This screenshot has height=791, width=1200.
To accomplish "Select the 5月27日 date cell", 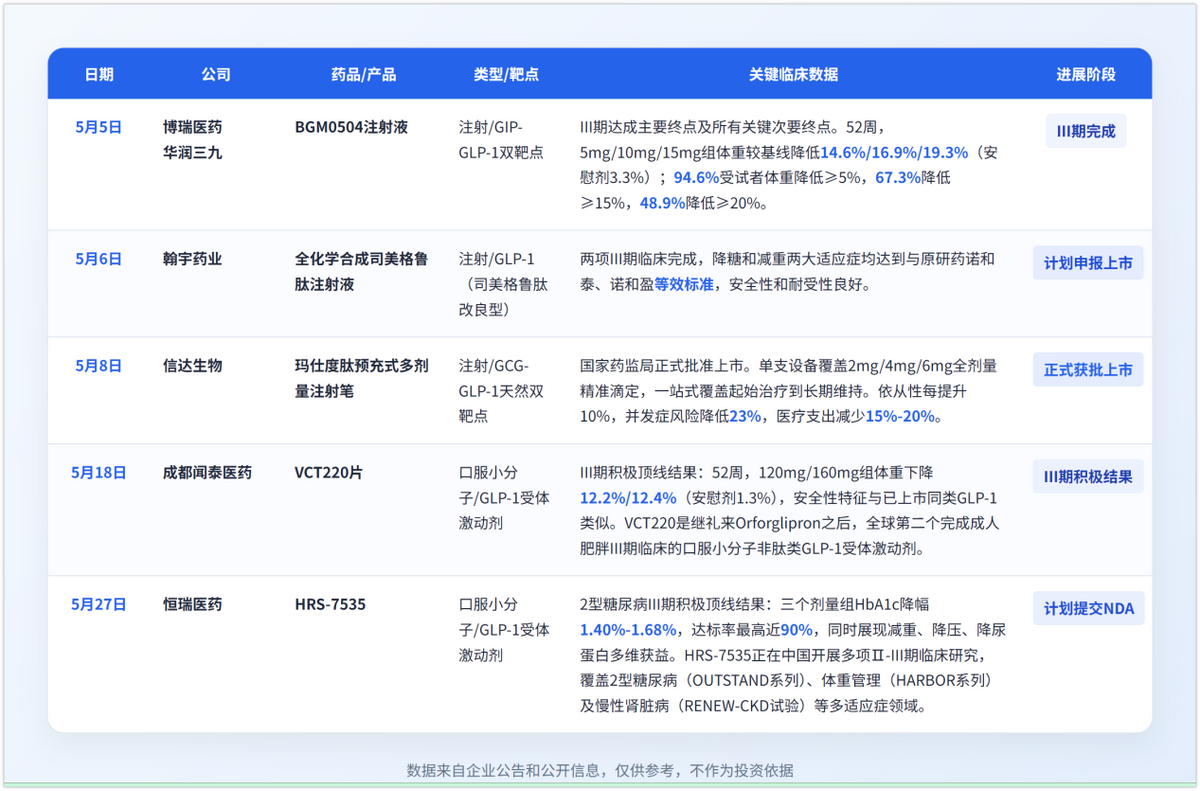I will coord(98,604).
